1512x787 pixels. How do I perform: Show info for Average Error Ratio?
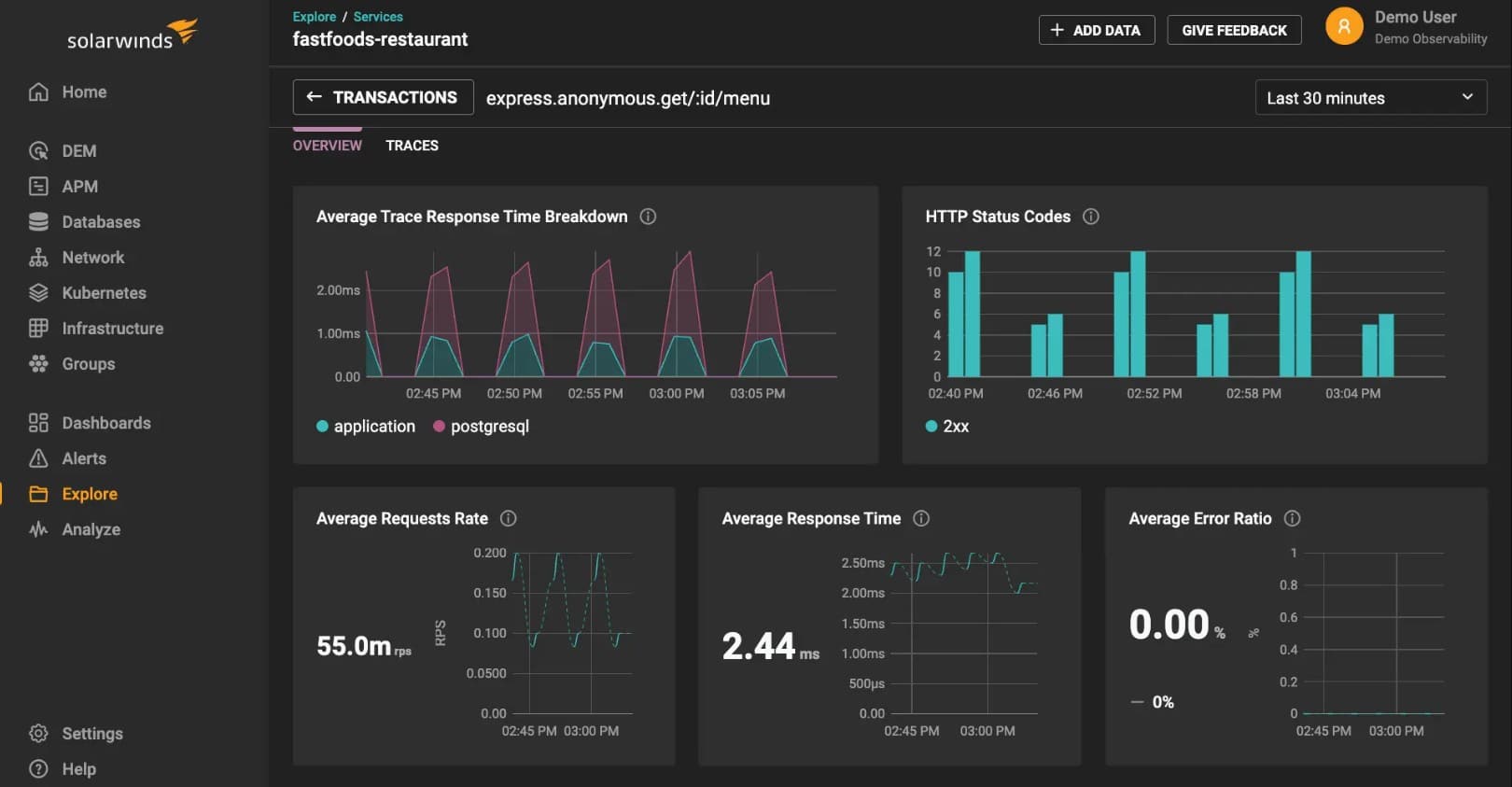[1293, 518]
